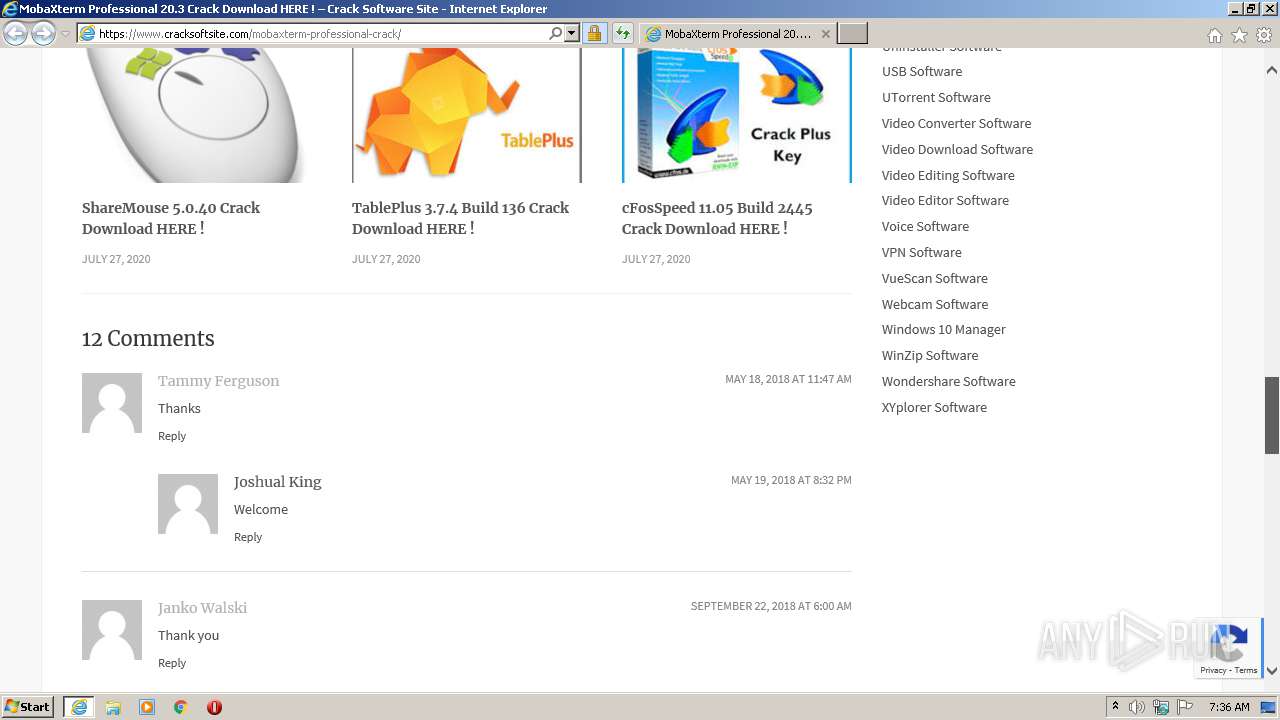1280x720 pixels.
Task: Click the May 18, 2018 comment timestamp
Action: [x=788, y=379]
